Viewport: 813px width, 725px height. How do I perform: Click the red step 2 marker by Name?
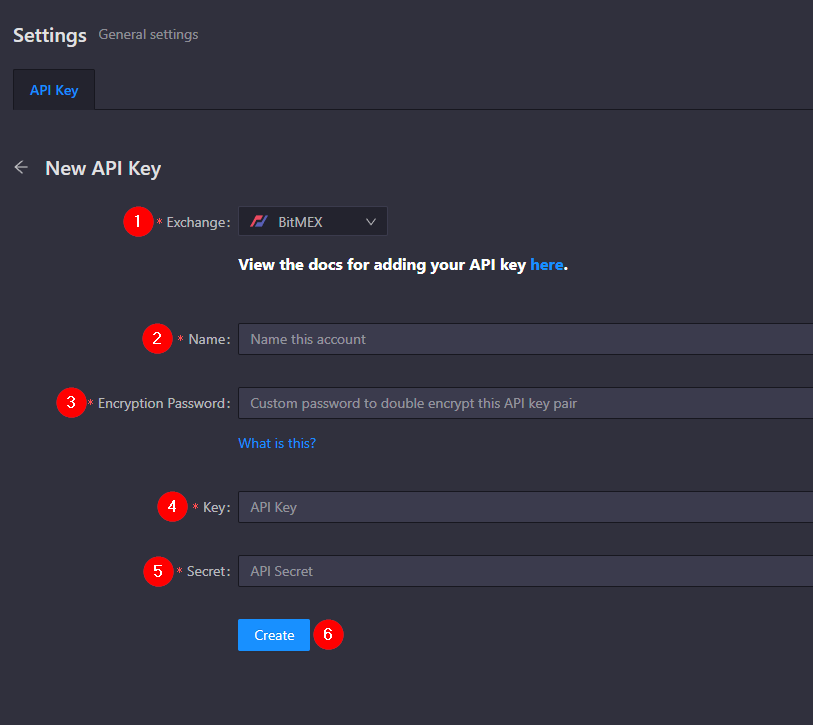pyautogui.click(x=157, y=339)
